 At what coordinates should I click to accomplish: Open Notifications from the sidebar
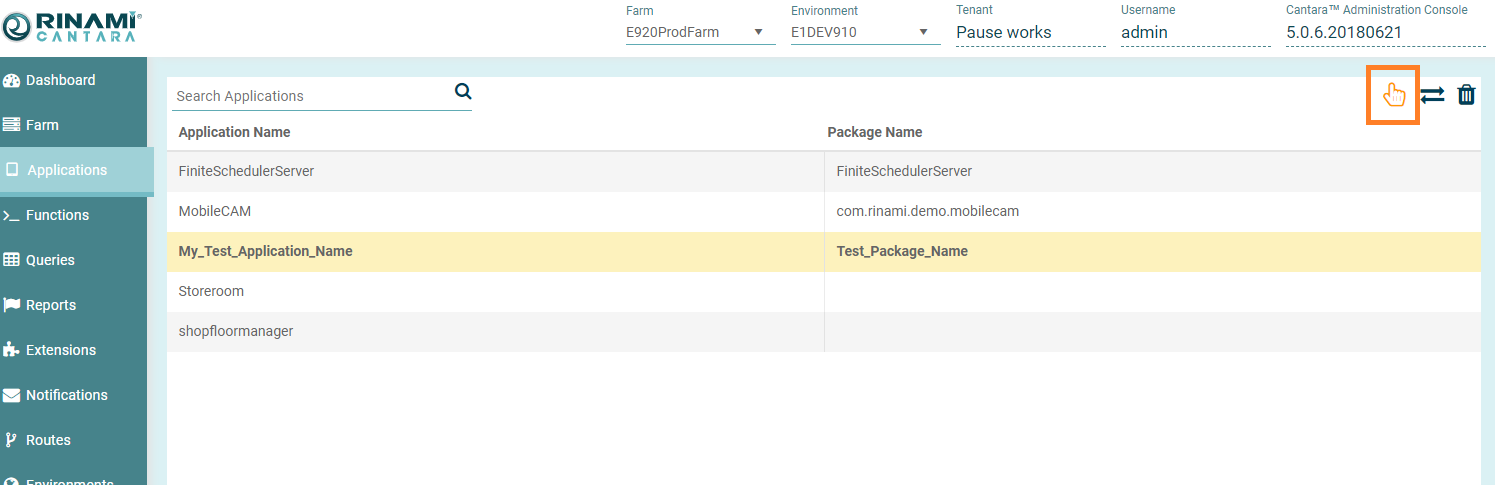pyautogui.click(x=66, y=395)
